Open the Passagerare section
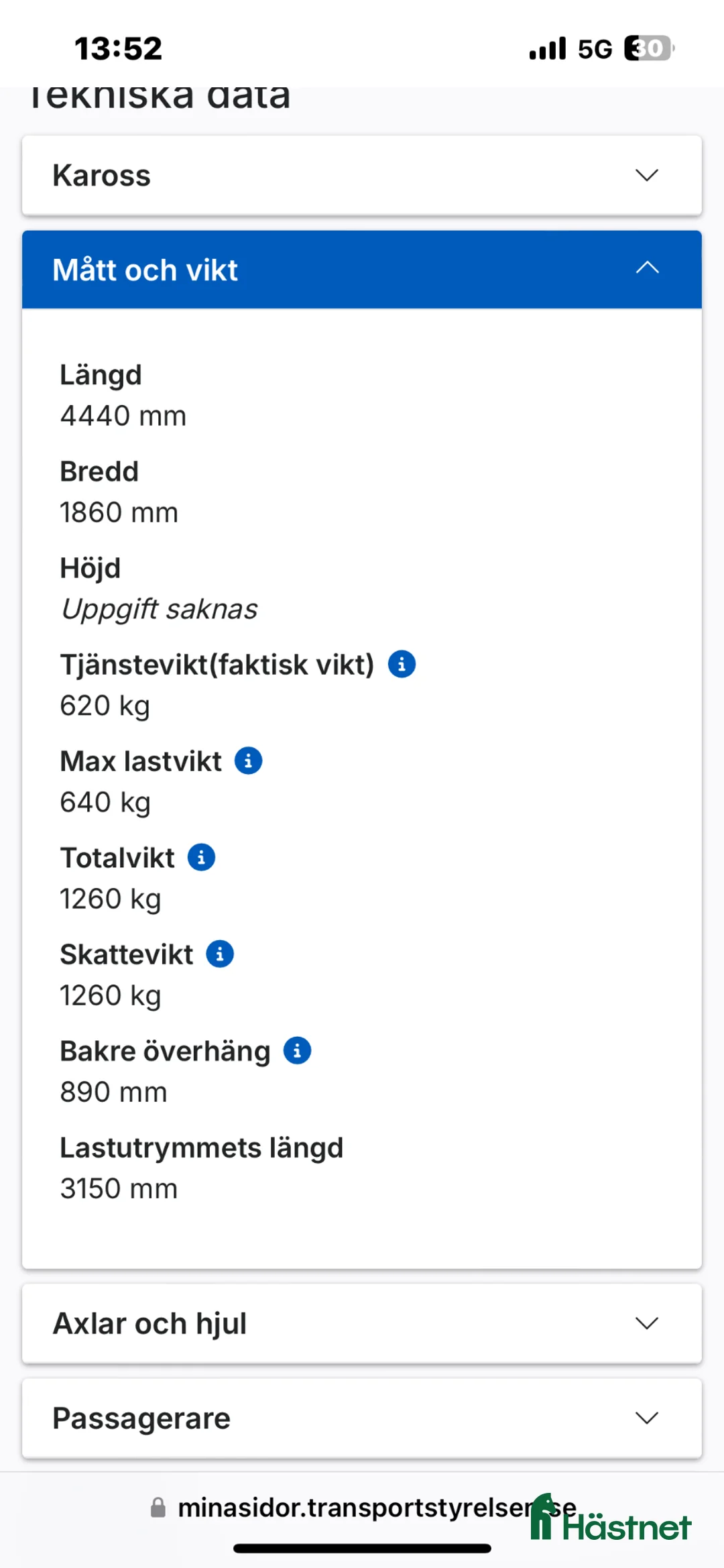This screenshot has width=724, height=1568. (x=362, y=1418)
